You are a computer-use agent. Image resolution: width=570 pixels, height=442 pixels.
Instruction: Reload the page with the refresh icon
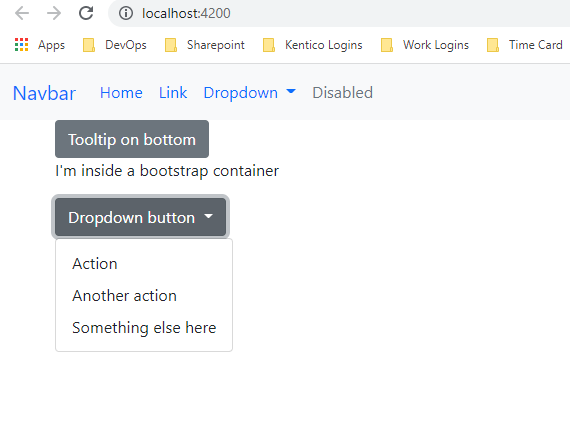click(86, 13)
